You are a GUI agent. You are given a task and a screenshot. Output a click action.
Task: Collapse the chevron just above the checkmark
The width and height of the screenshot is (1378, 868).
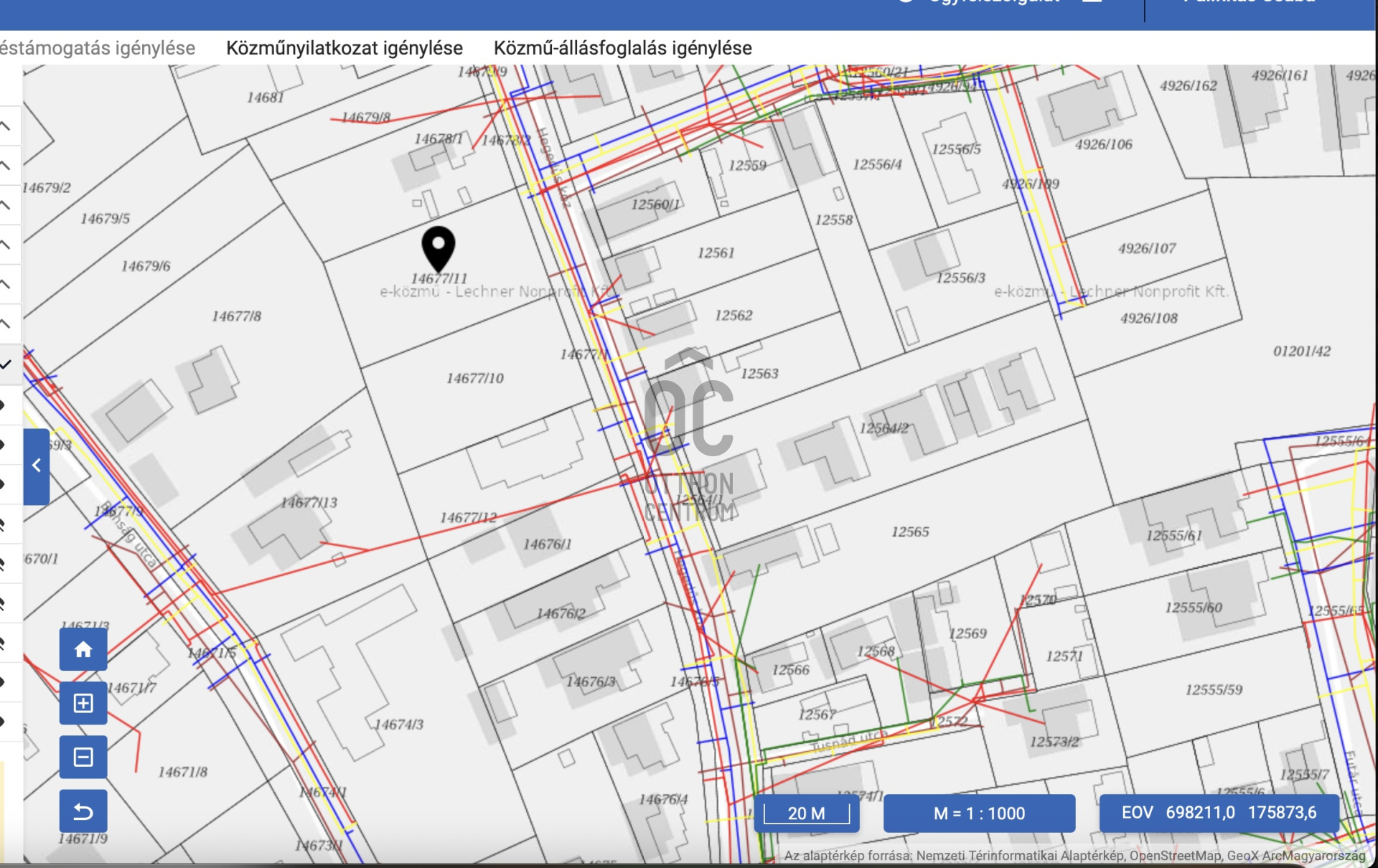coord(6,324)
